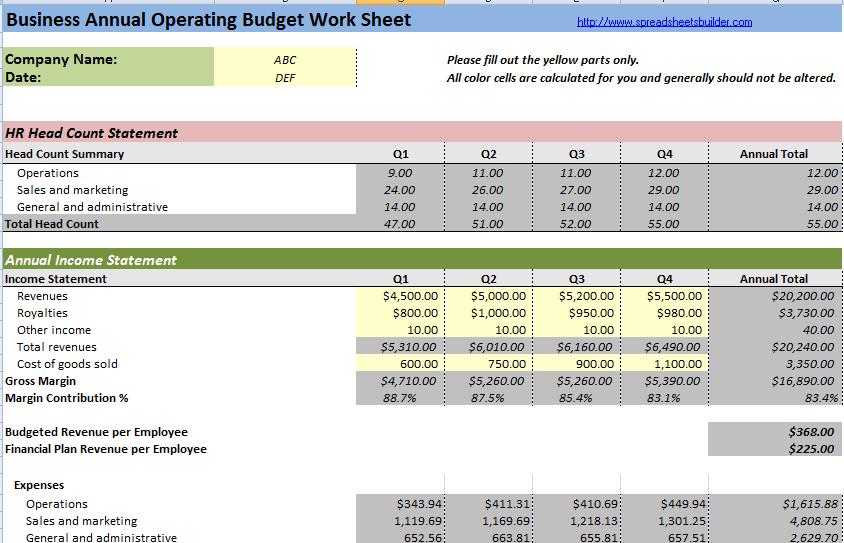Click Gross Margin Annual Total $16,890.00
844x543 pixels.
775,381
